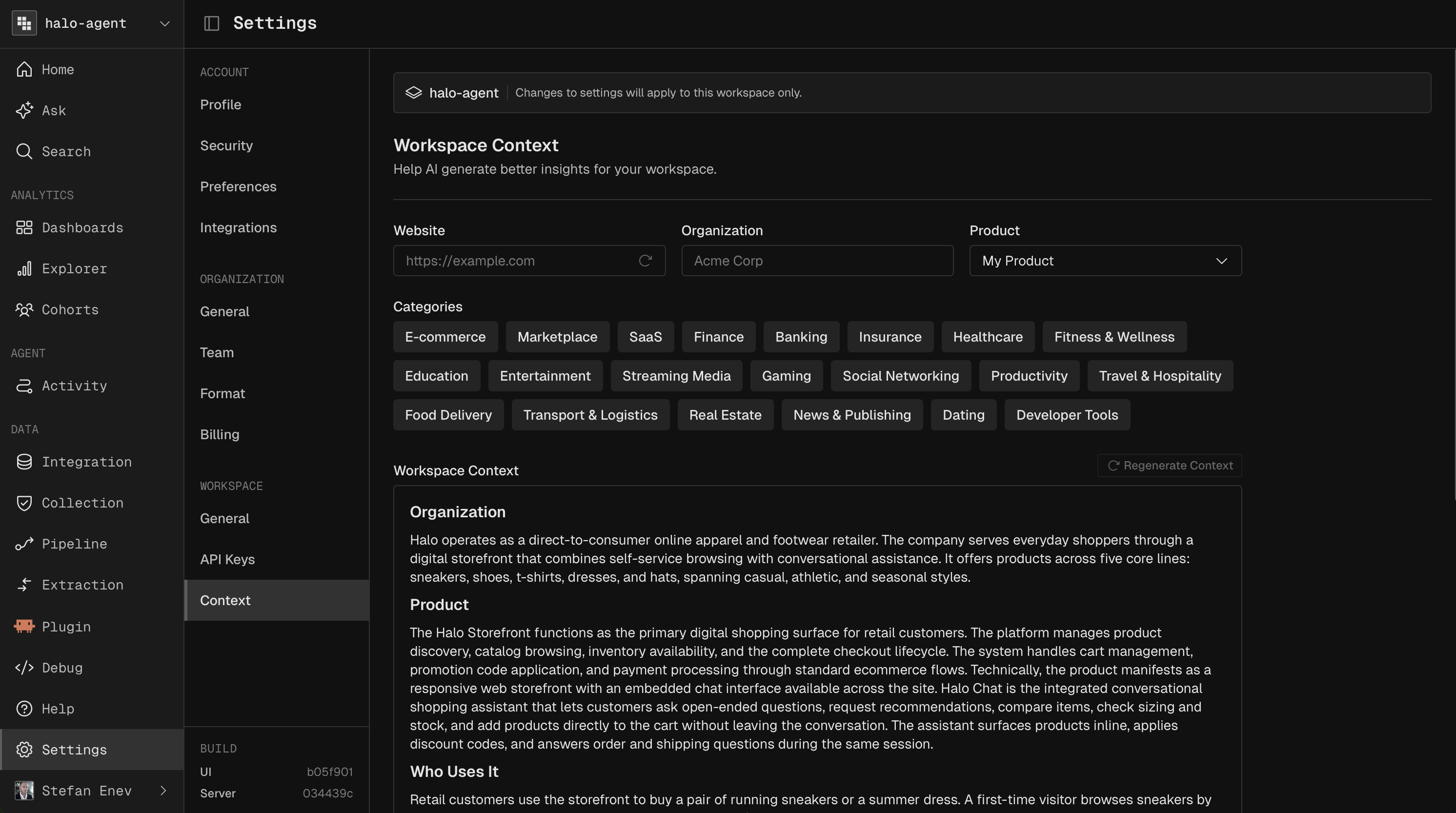Click the UI build hash b05f901

click(329, 772)
